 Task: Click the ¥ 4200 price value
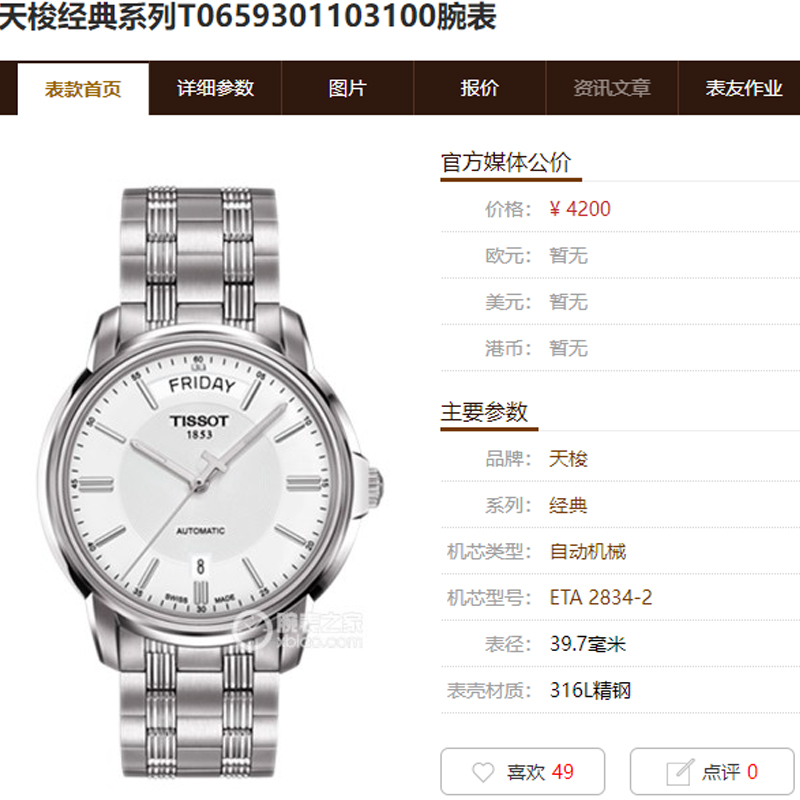pos(580,209)
